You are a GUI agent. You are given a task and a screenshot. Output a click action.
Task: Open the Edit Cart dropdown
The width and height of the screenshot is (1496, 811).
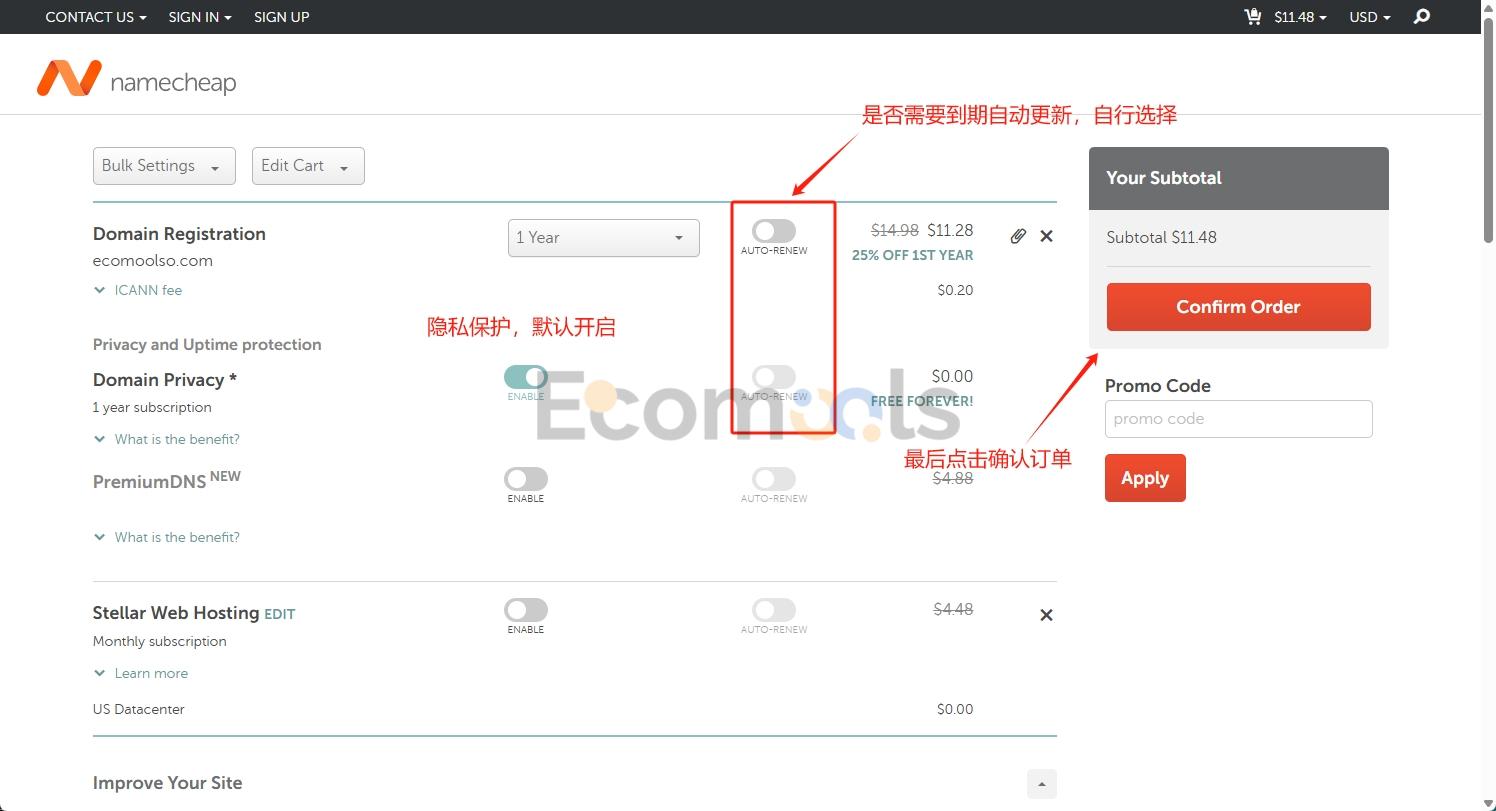tap(308, 166)
